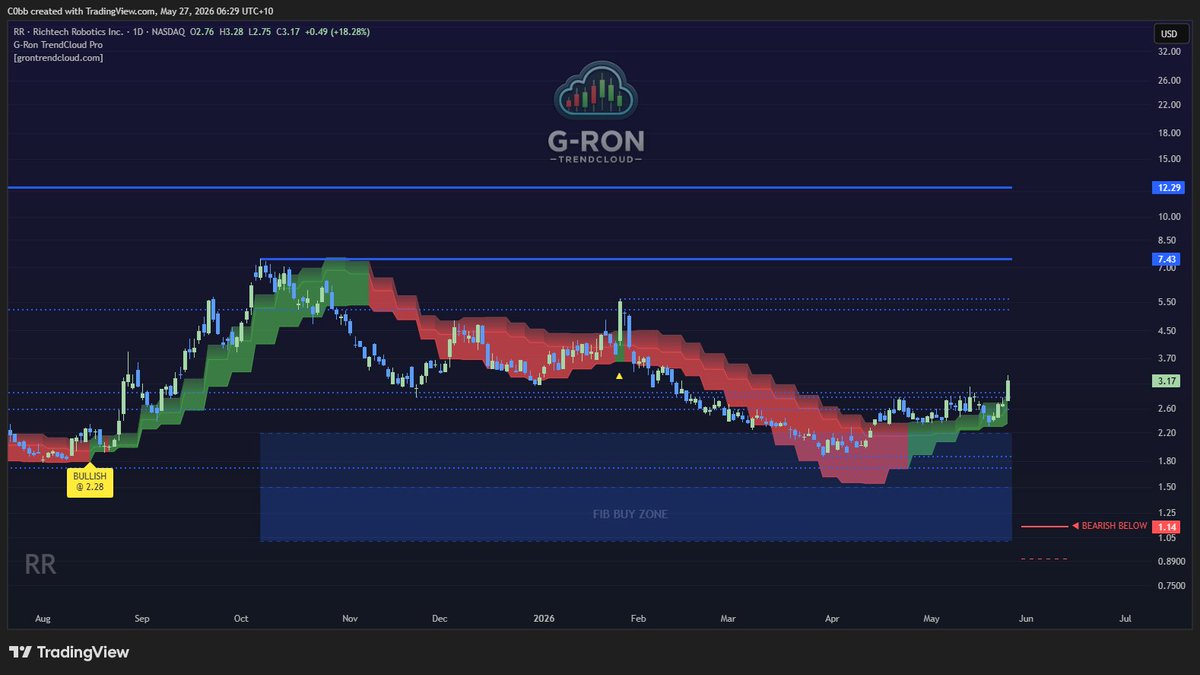Click the 3.70 price axis label
The image size is (1200, 675).
pos(1169,357)
